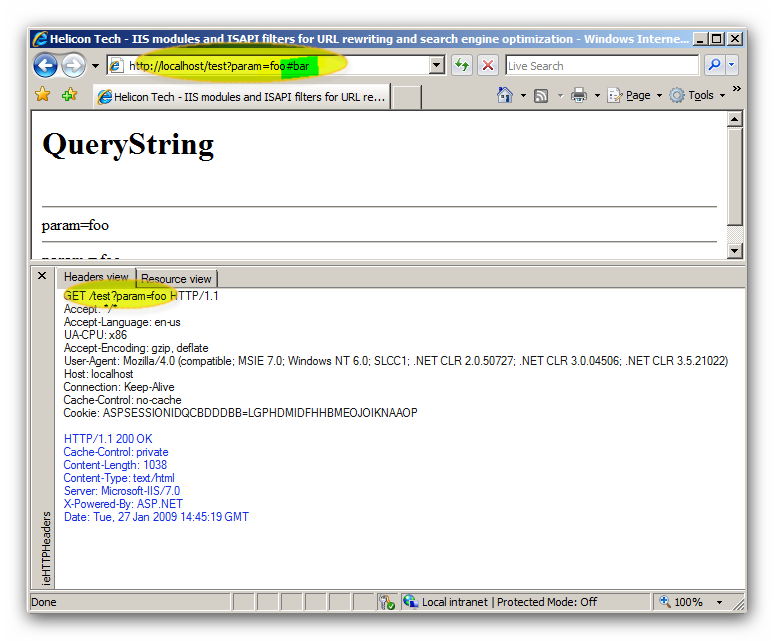
Task: Click the Stop loading red X icon
Action: pyautogui.click(x=487, y=66)
